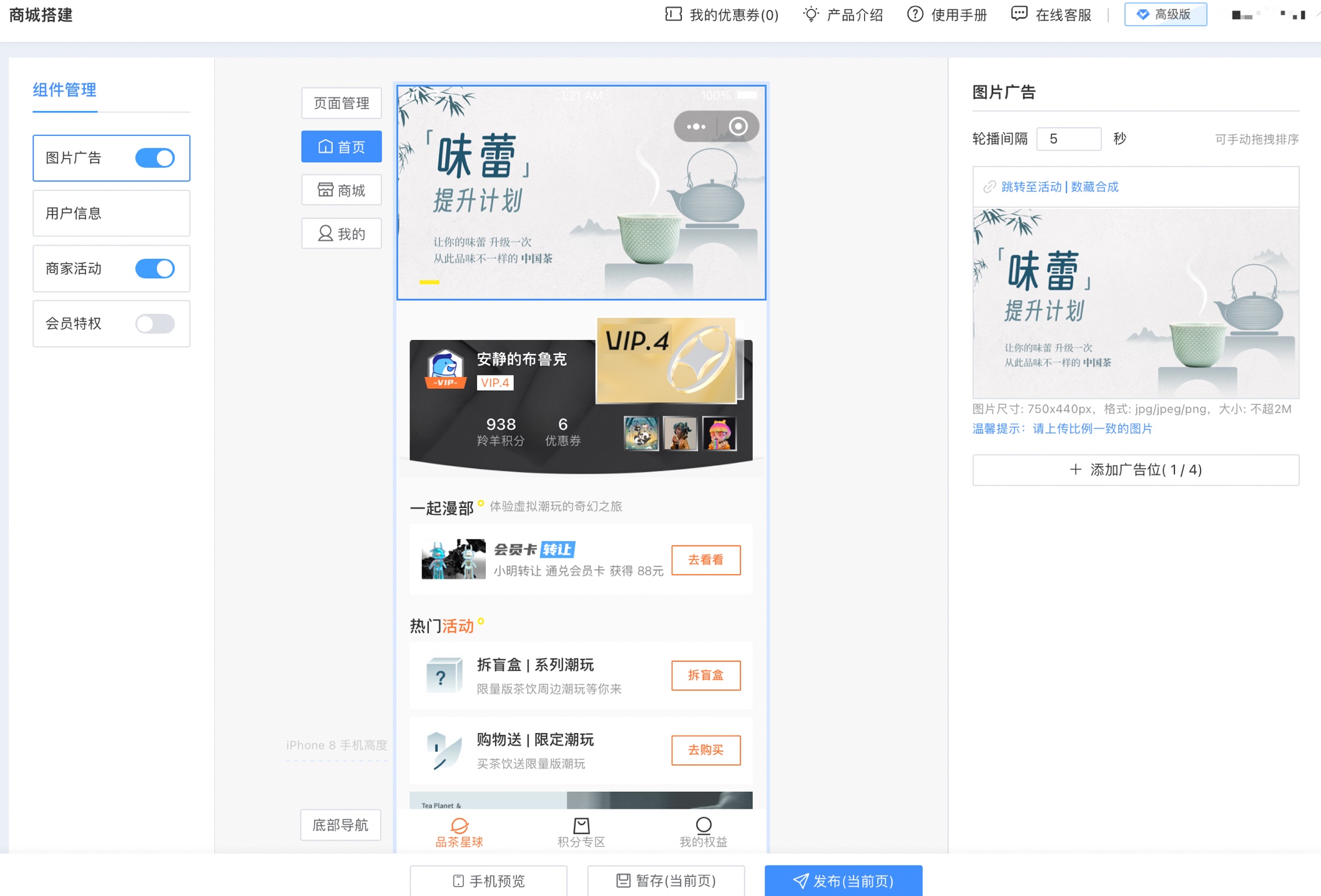The image size is (1321, 896).
Task: Click the online customer service chat icon
Action: click(x=1019, y=14)
